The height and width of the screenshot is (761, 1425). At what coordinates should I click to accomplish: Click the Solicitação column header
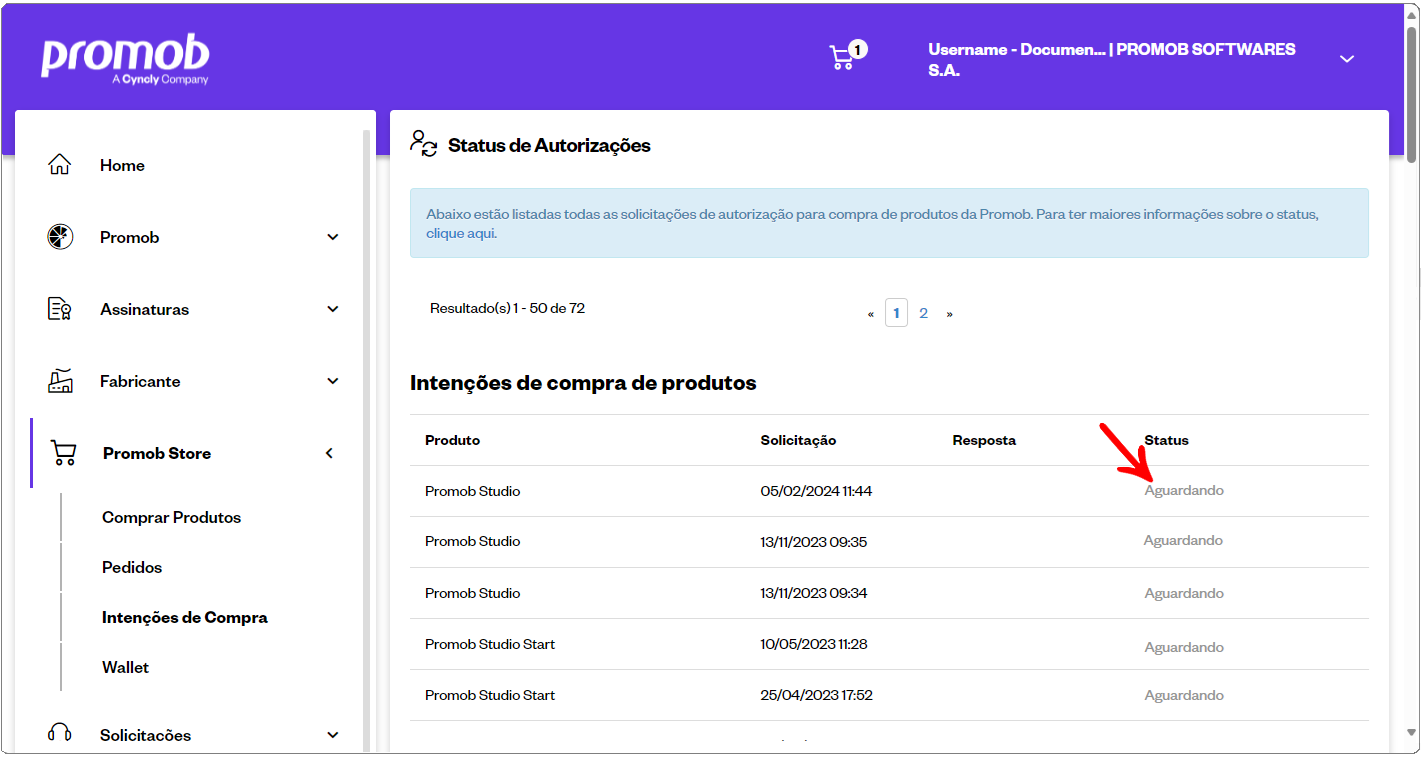point(798,440)
